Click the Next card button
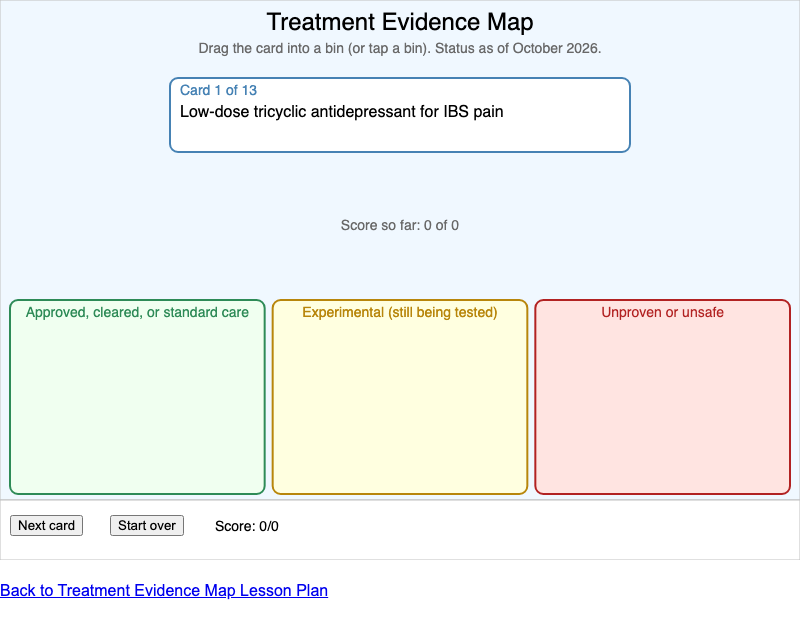The image size is (800, 620). 46,526
